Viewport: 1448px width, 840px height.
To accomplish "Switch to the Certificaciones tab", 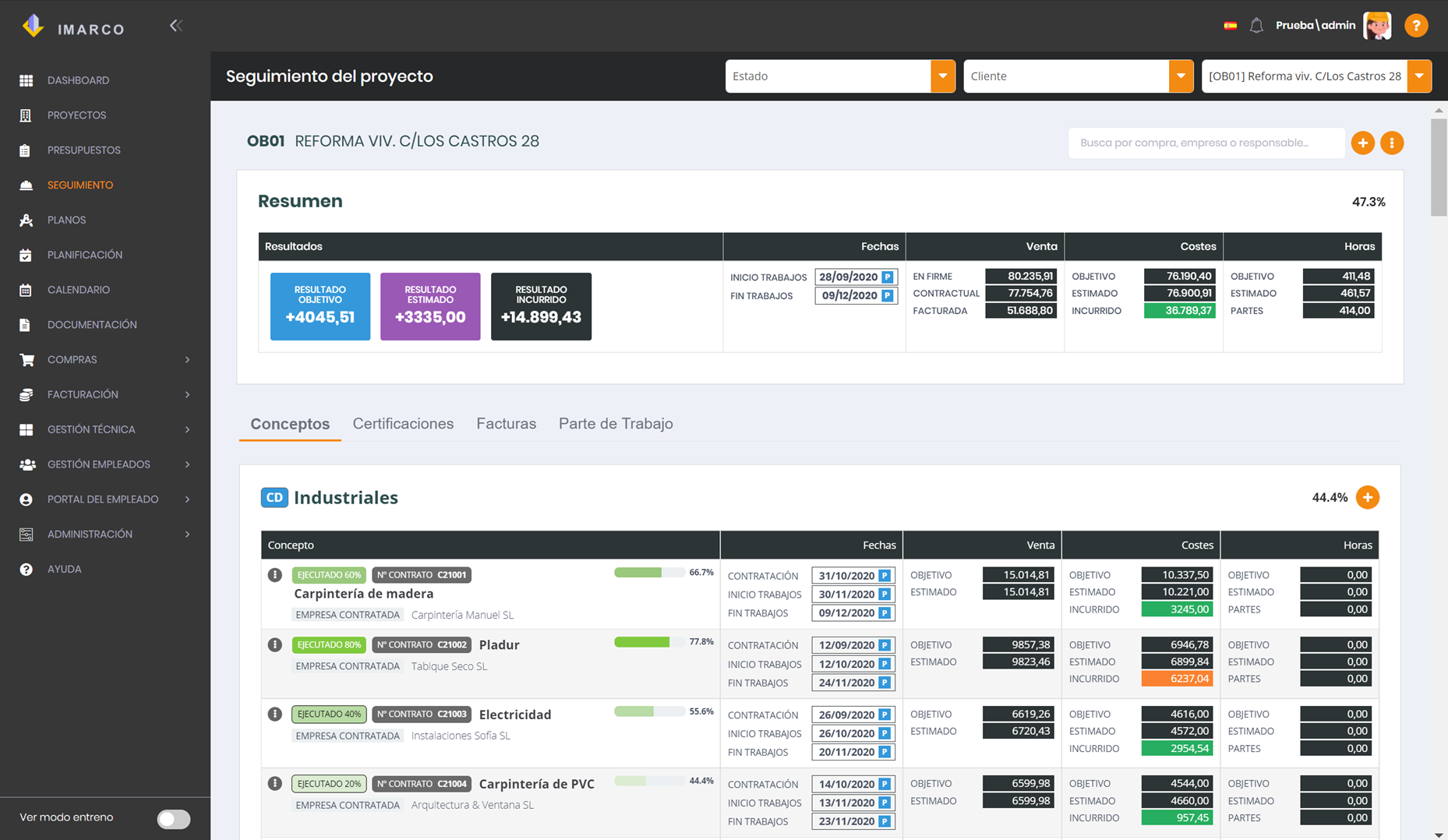I will pos(403,424).
